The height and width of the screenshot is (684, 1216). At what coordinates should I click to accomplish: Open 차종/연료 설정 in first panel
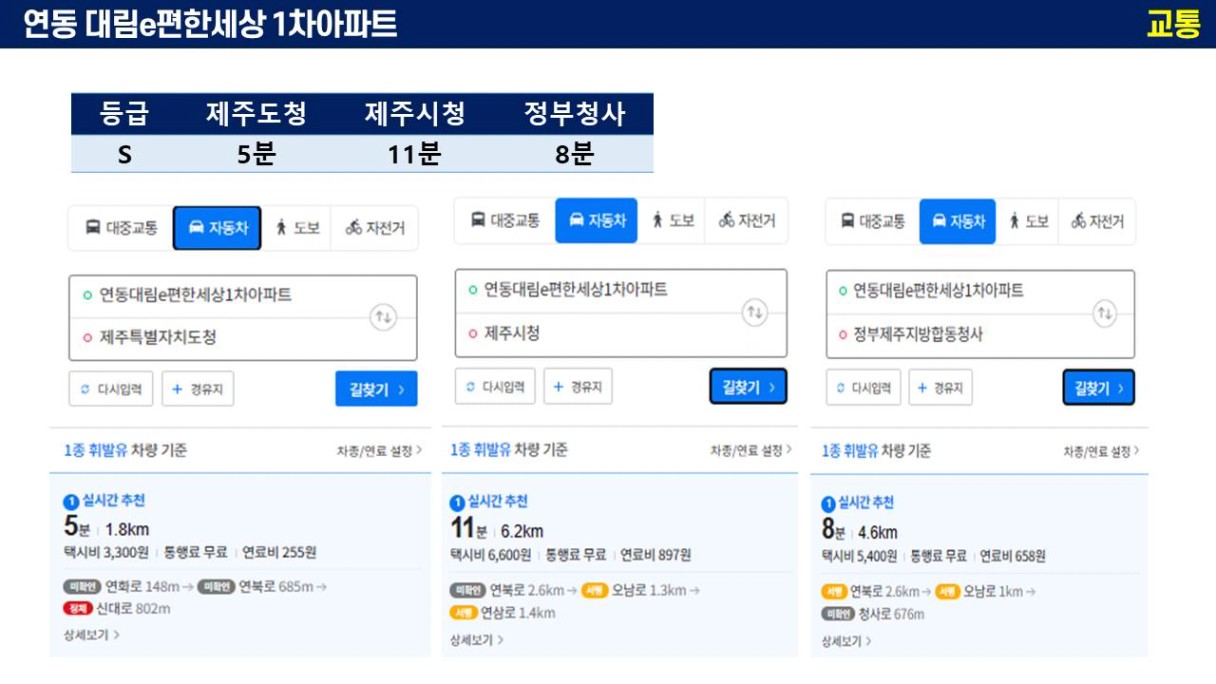379,451
